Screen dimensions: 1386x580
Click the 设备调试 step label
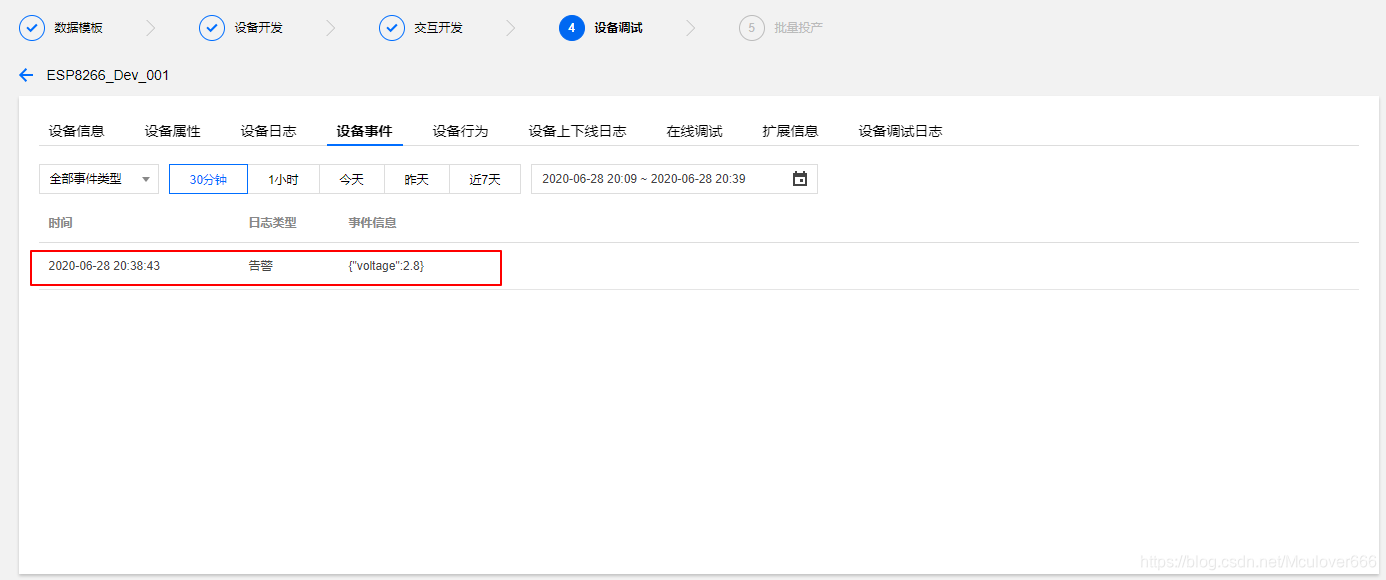coord(619,28)
